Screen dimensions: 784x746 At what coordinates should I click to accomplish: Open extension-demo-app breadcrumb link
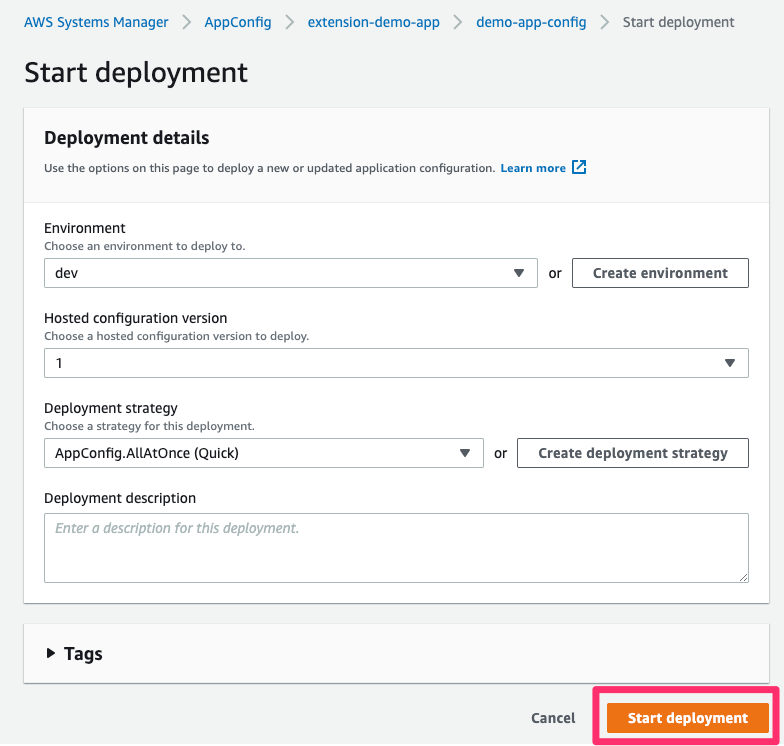(x=374, y=22)
